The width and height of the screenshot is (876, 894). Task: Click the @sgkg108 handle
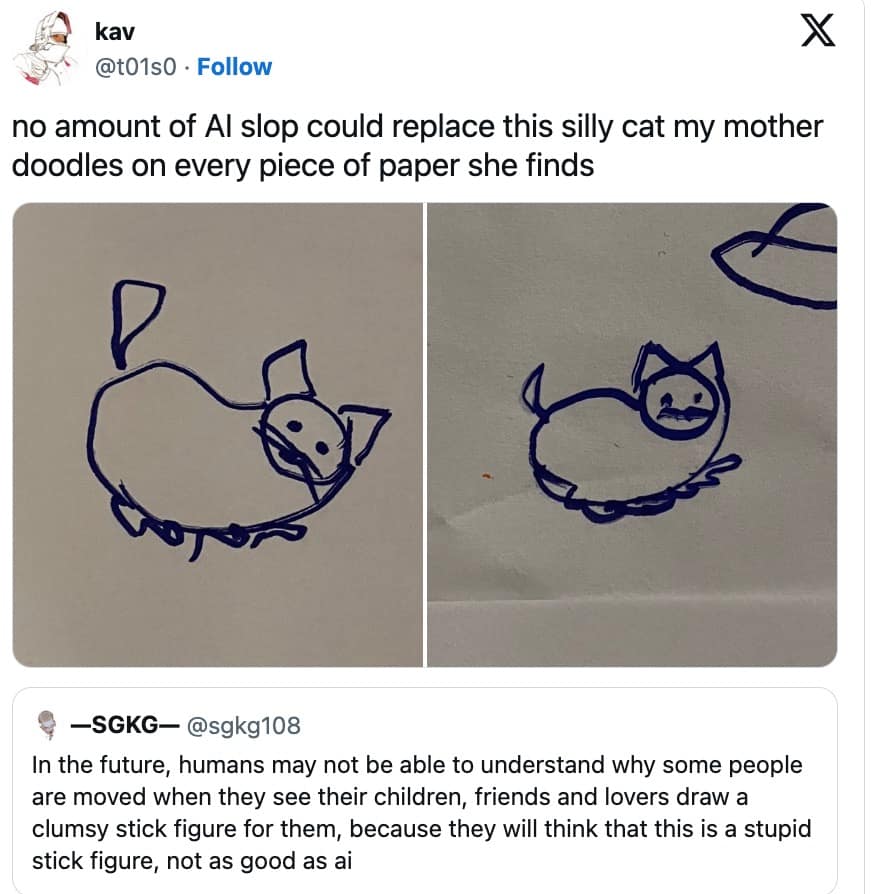coord(244,725)
